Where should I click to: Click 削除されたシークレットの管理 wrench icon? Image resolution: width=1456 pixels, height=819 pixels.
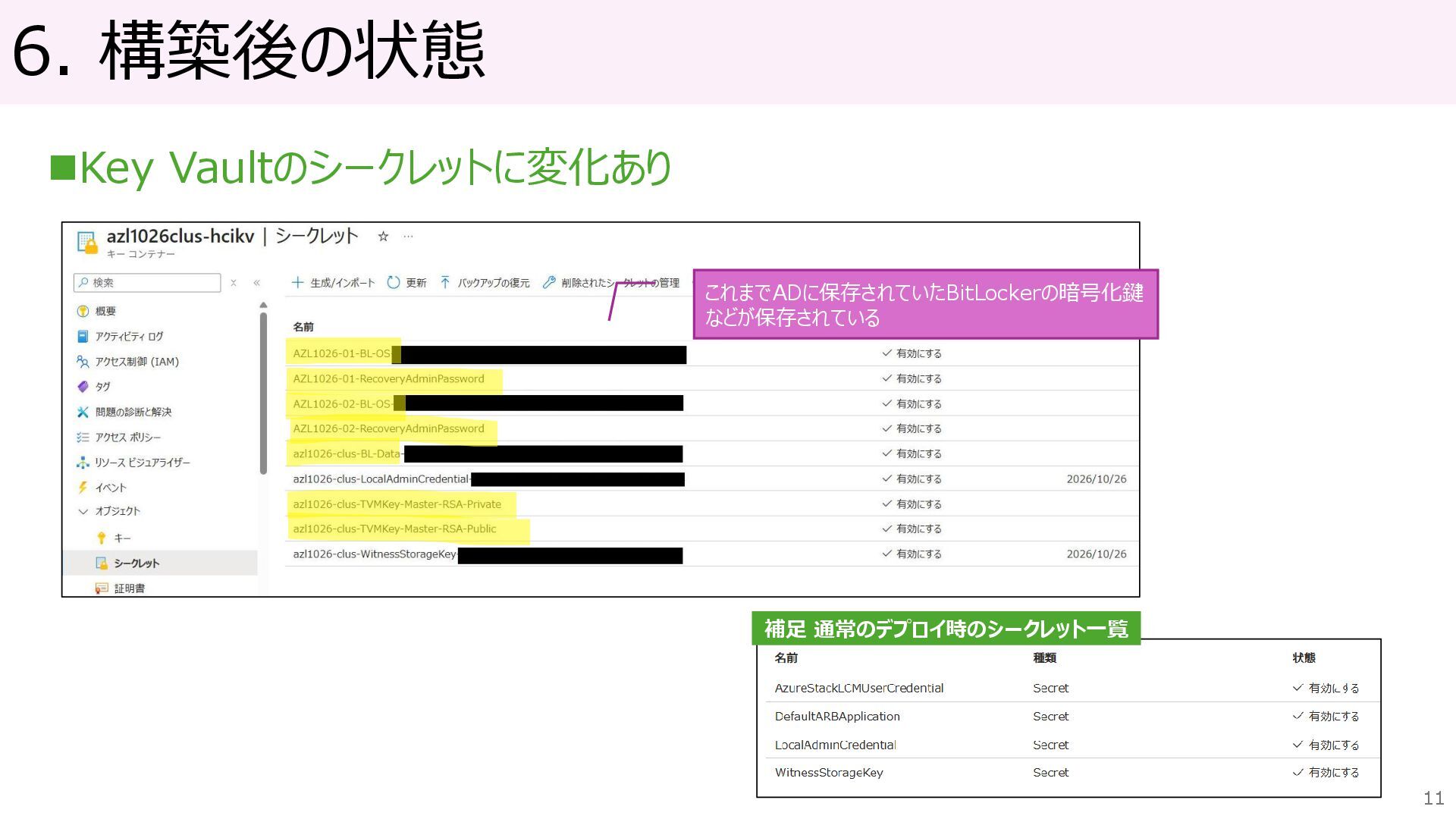point(549,283)
